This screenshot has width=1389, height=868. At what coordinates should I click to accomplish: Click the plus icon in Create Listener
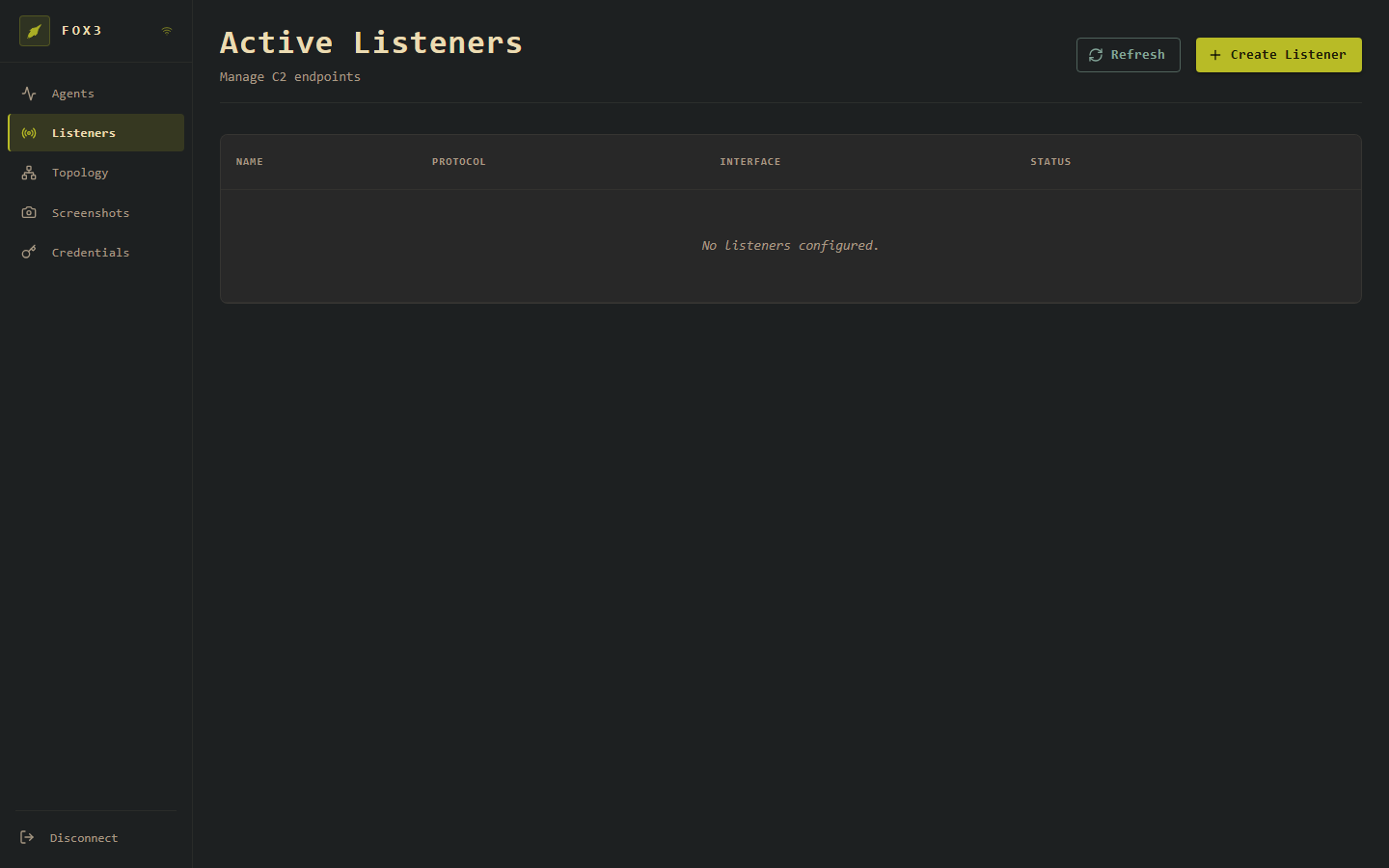1215,55
